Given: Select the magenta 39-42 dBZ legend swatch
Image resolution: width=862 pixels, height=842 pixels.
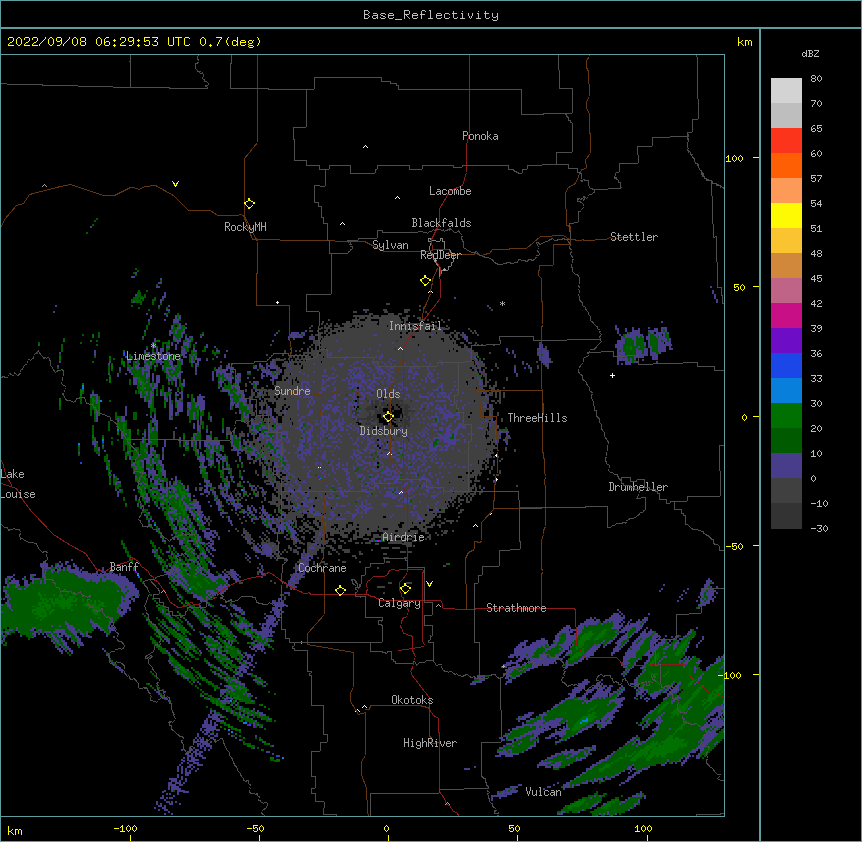Looking at the screenshot, I should click(786, 316).
